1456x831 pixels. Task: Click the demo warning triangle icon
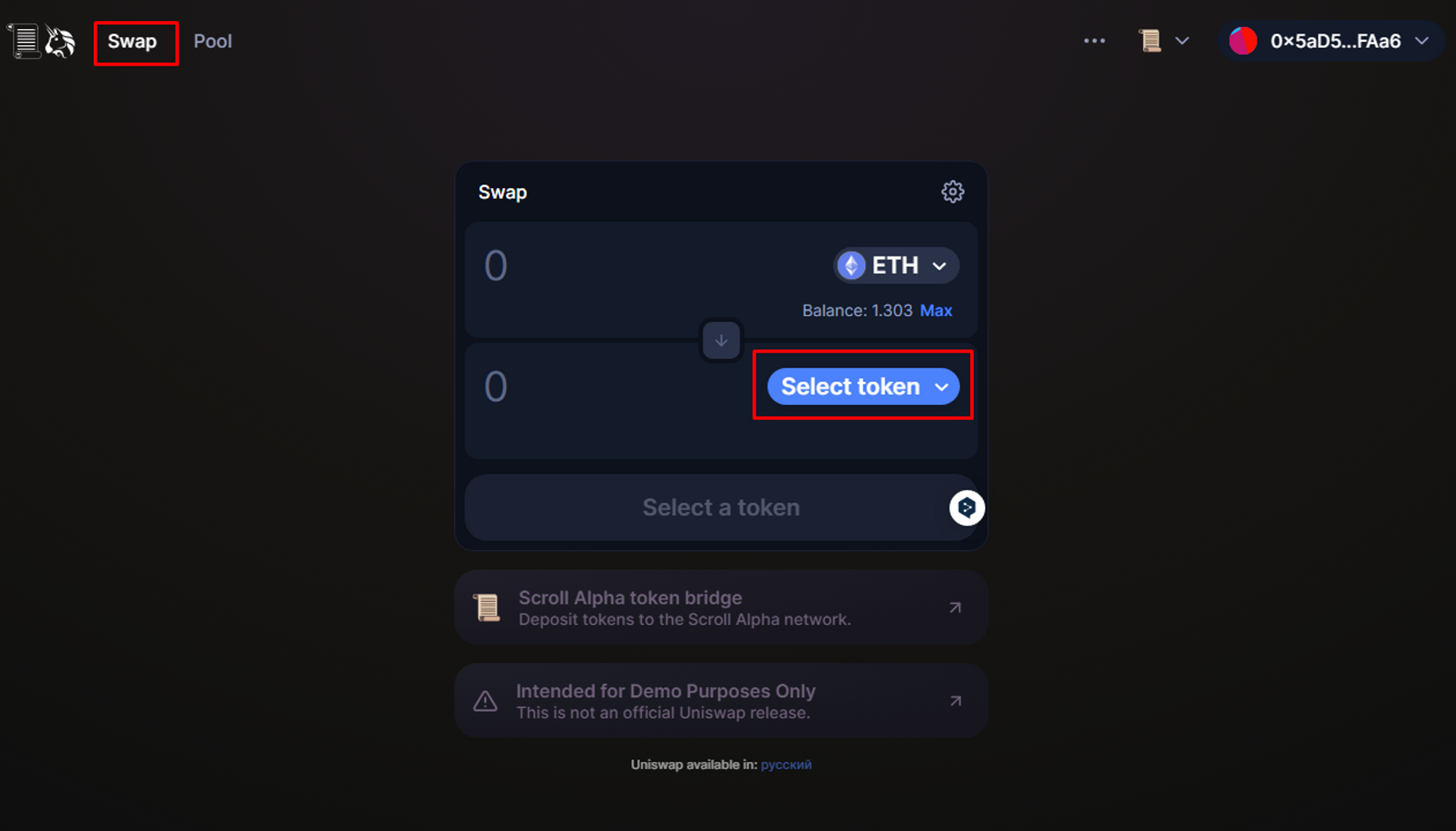click(x=486, y=701)
